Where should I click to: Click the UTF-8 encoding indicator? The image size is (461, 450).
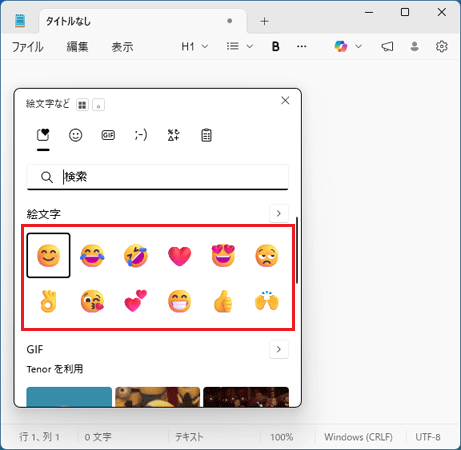(428, 437)
